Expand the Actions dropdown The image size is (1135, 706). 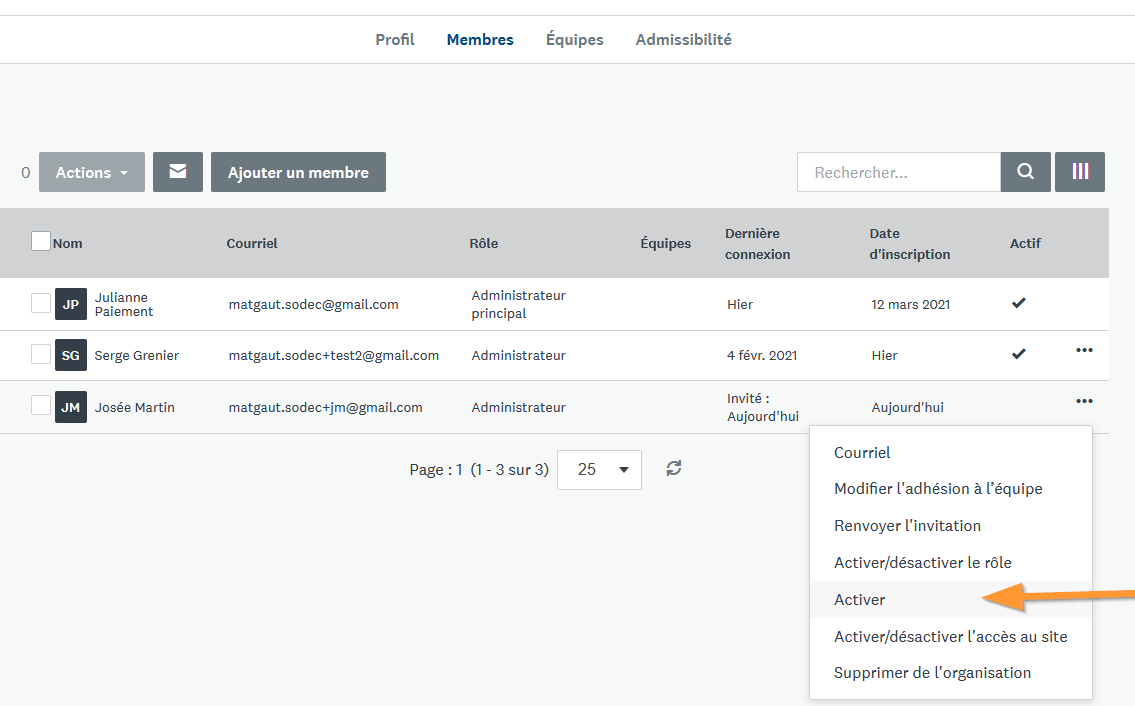click(x=92, y=172)
